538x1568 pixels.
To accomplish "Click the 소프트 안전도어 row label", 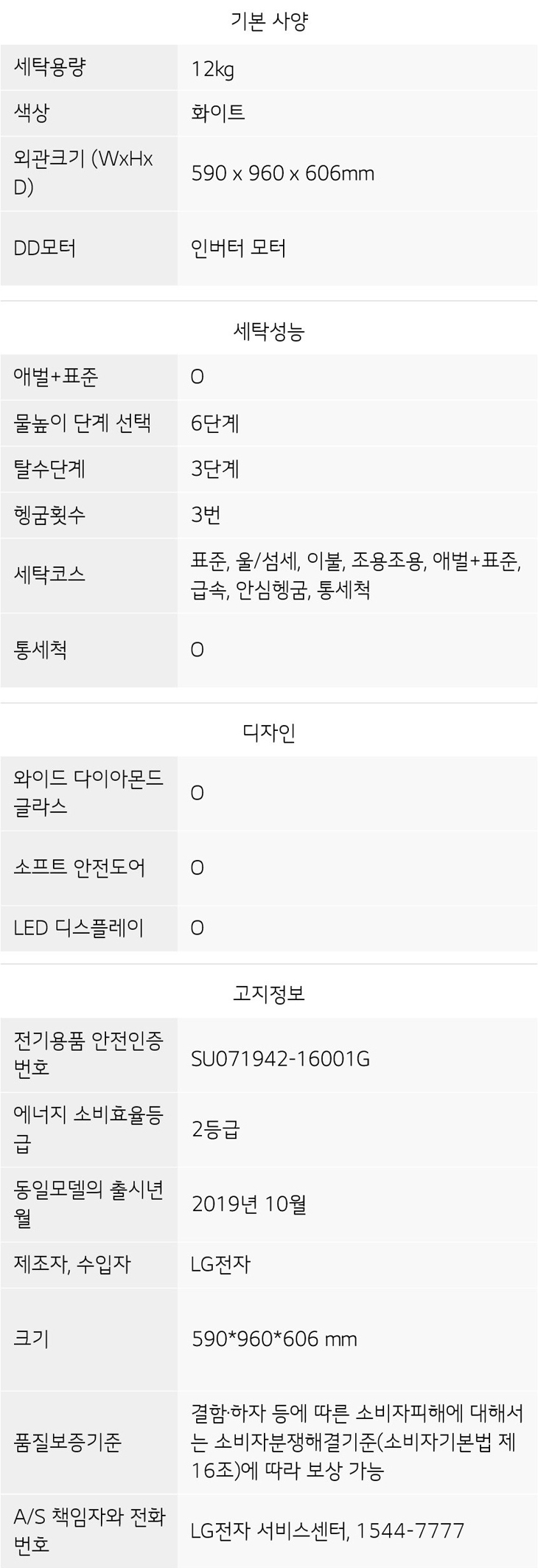I will [80, 867].
